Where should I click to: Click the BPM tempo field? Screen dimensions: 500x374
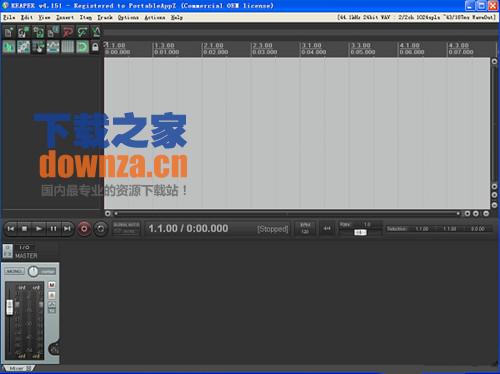[x=305, y=228]
